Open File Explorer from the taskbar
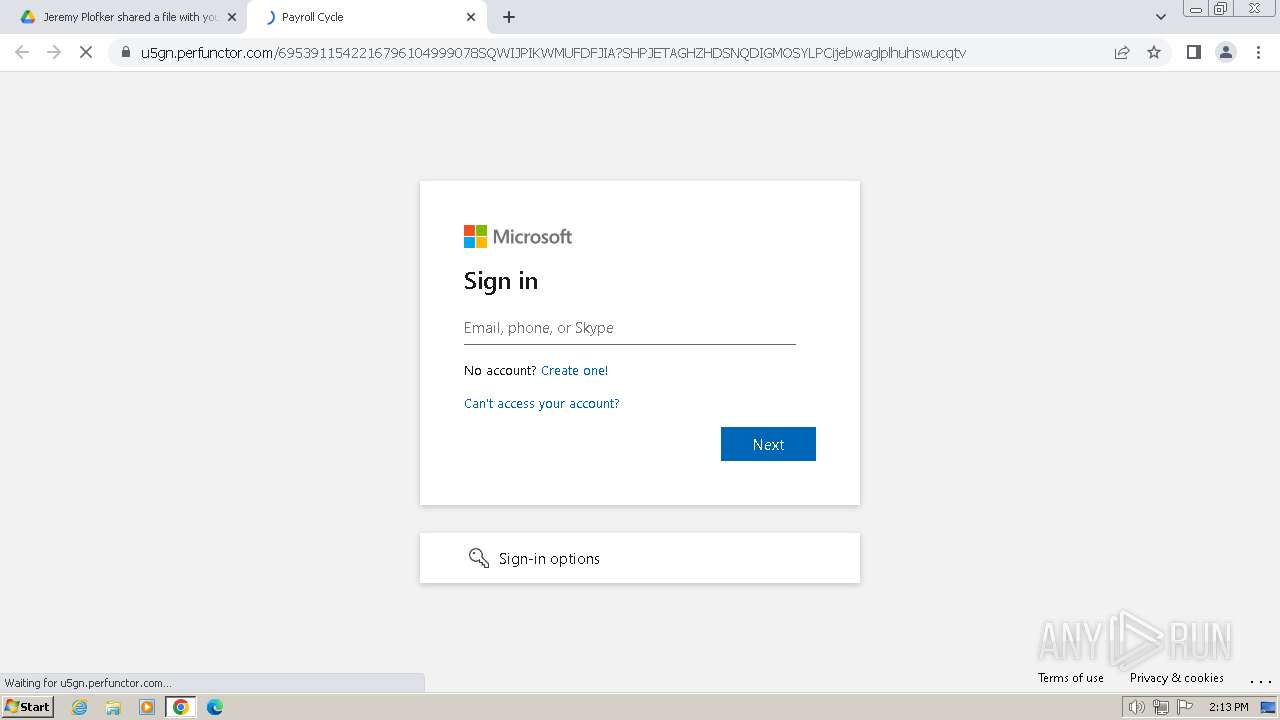The height and width of the screenshot is (720, 1280). [x=113, y=707]
